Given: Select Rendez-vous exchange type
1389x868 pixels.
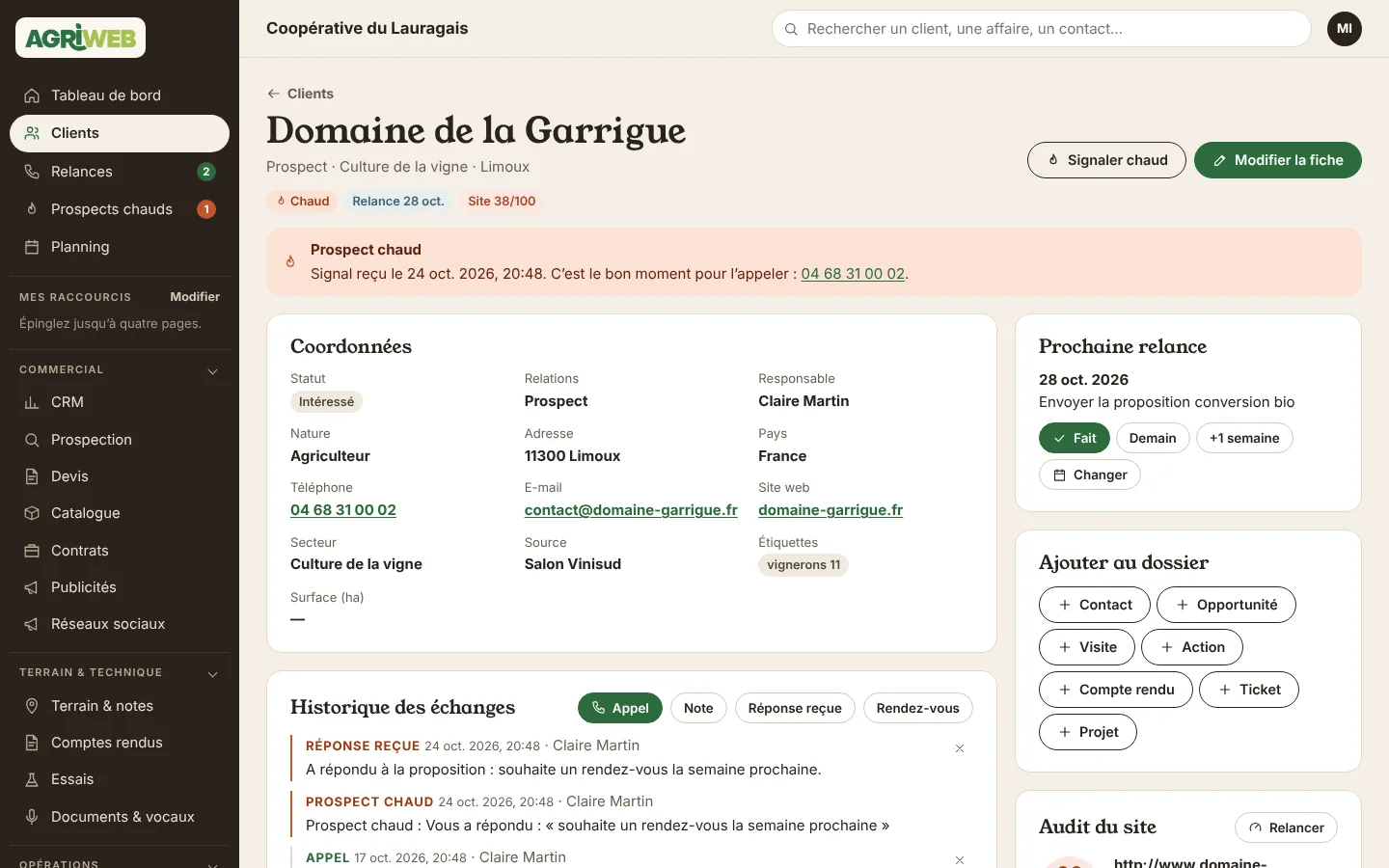Looking at the screenshot, I should coord(917,708).
